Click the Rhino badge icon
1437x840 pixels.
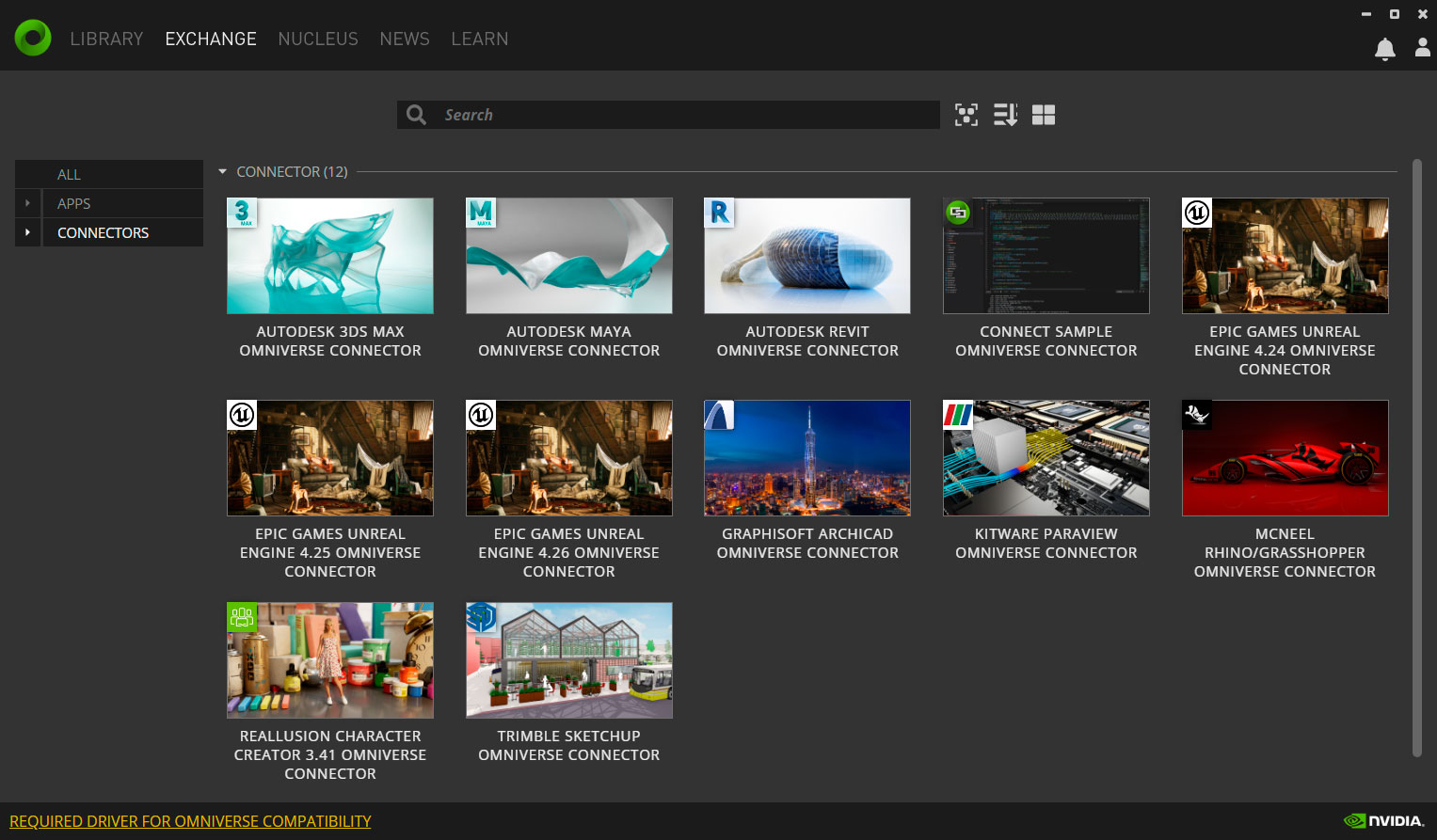(x=1197, y=415)
